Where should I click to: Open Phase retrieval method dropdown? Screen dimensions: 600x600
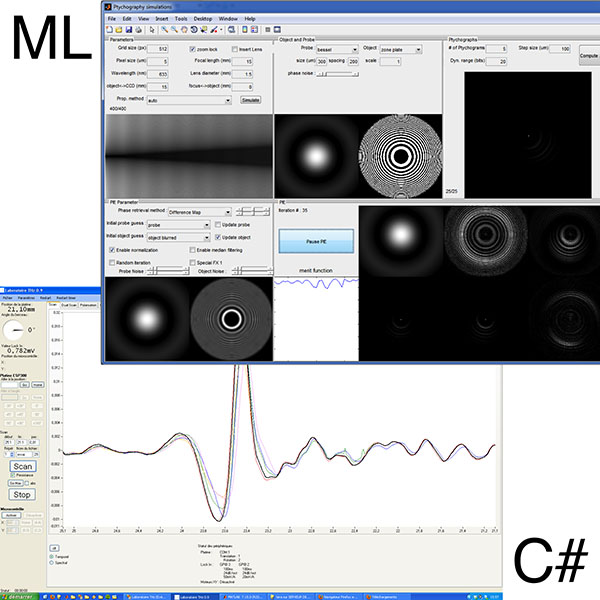(200, 212)
